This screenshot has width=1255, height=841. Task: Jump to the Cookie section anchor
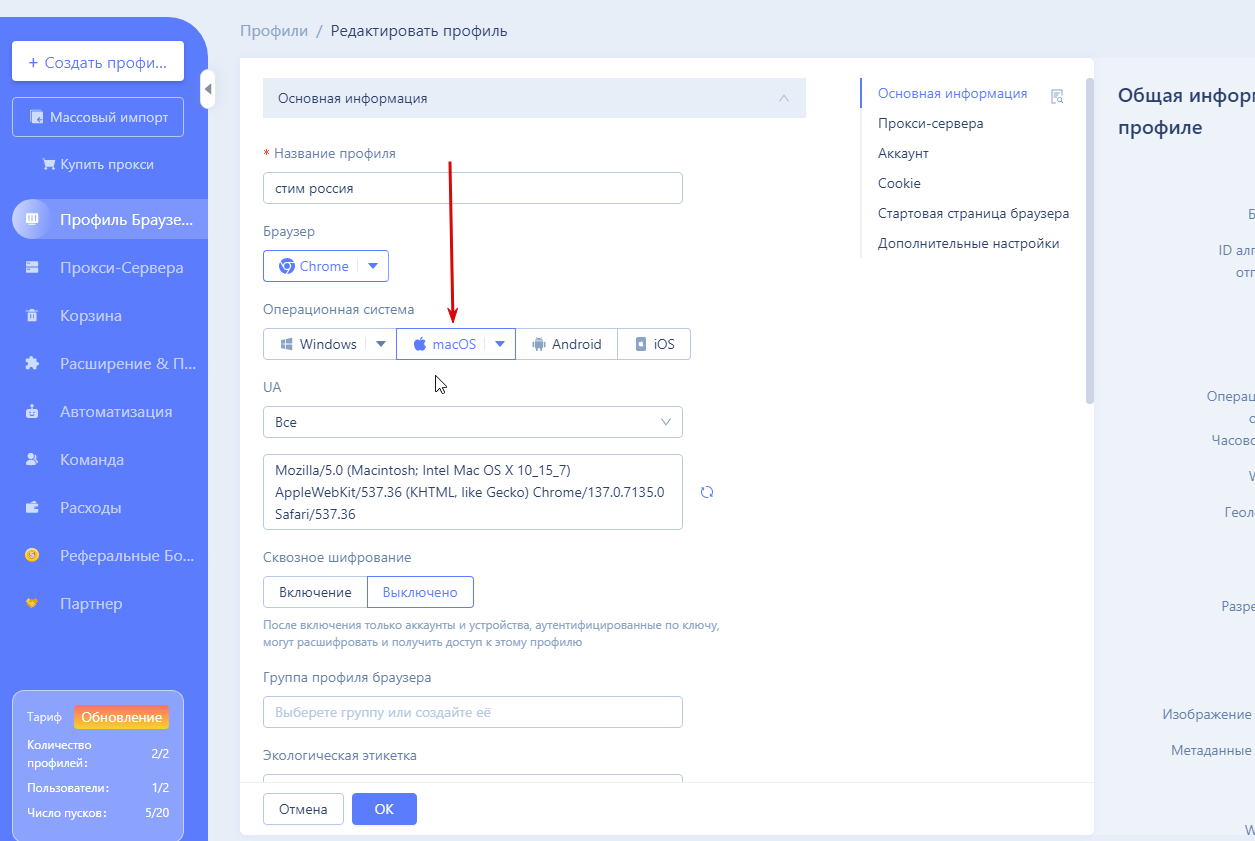[x=899, y=184]
